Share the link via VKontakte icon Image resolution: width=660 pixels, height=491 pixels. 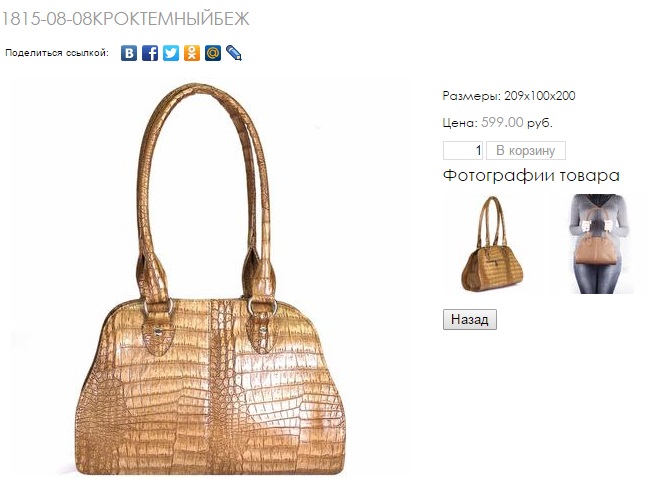coord(129,53)
